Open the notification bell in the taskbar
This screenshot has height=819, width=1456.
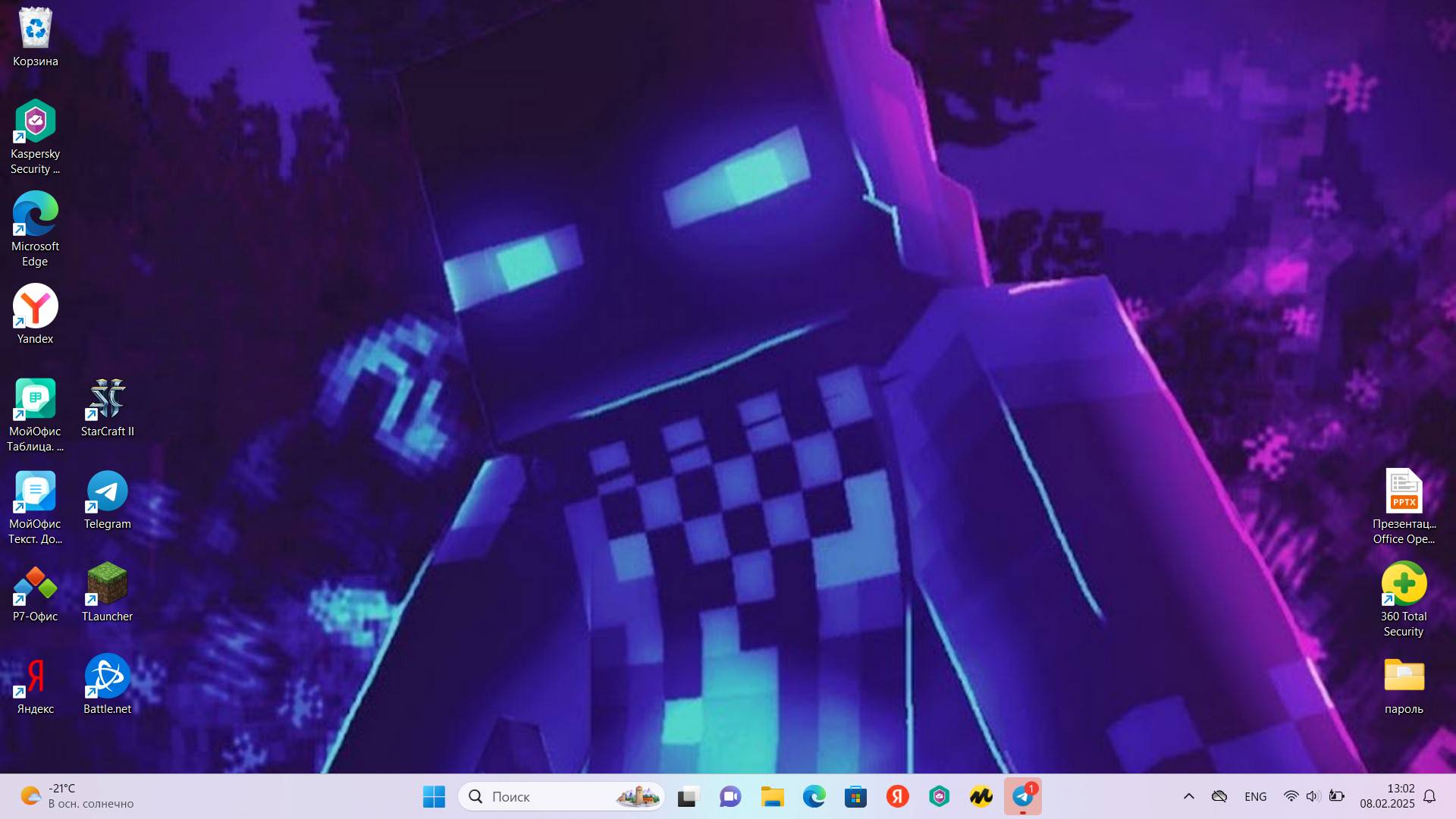click(1429, 796)
